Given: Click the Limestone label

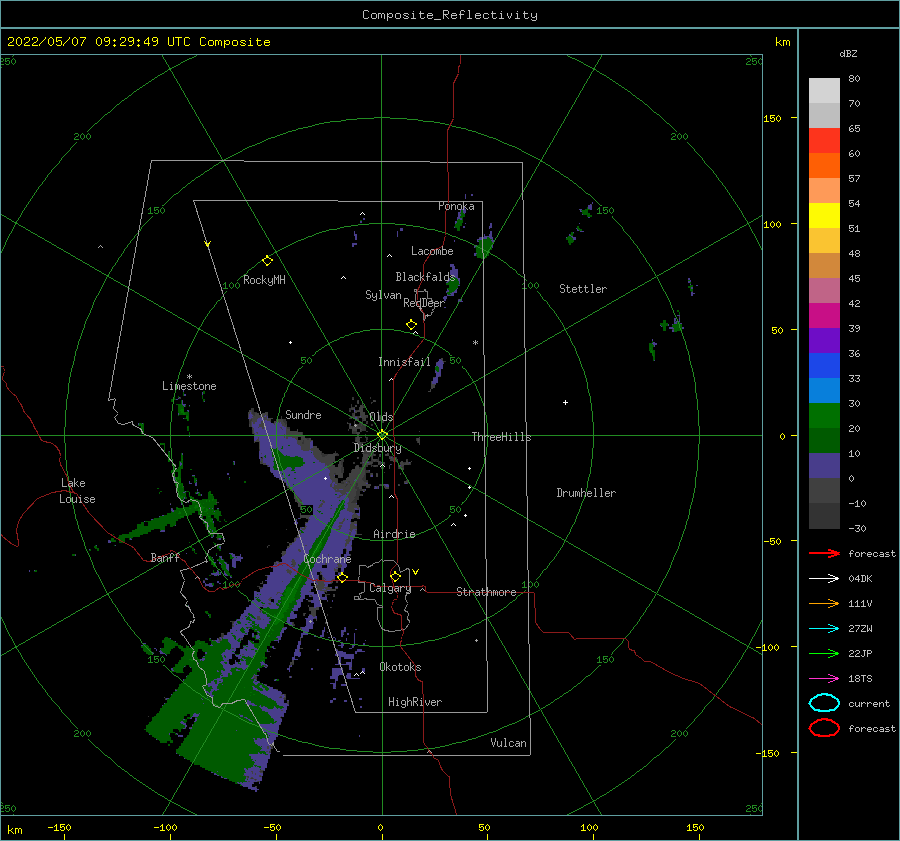Looking at the screenshot, I should point(189,386).
